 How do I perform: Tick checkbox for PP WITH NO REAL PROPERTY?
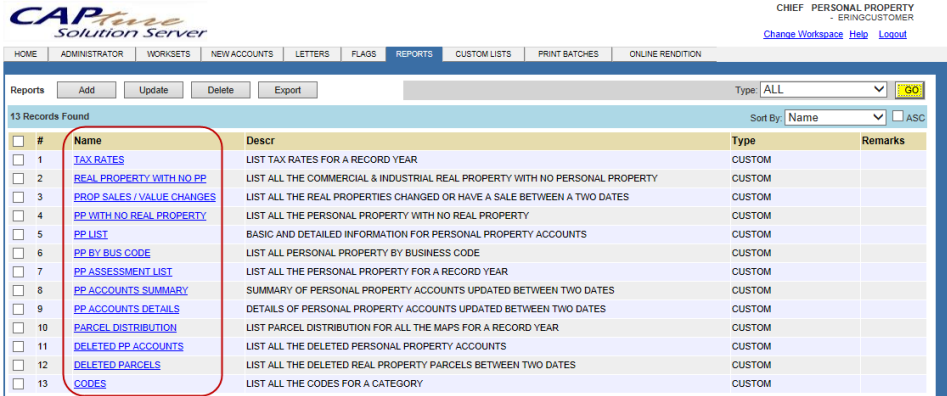pyautogui.click(x=19, y=216)
